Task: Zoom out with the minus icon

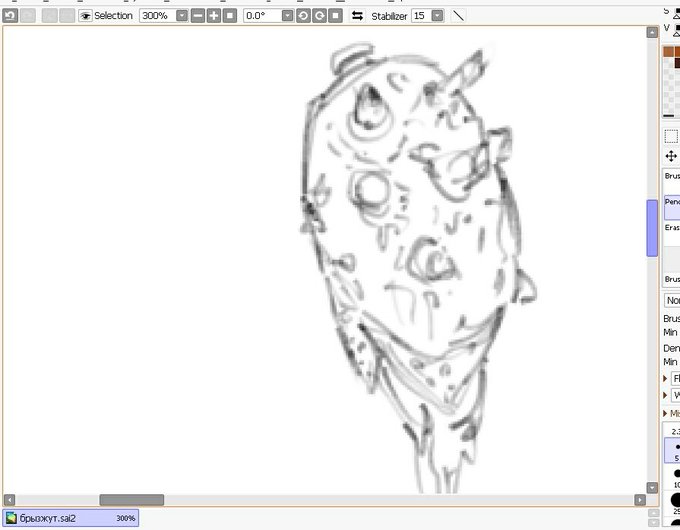Action: (x=198, y=16)
